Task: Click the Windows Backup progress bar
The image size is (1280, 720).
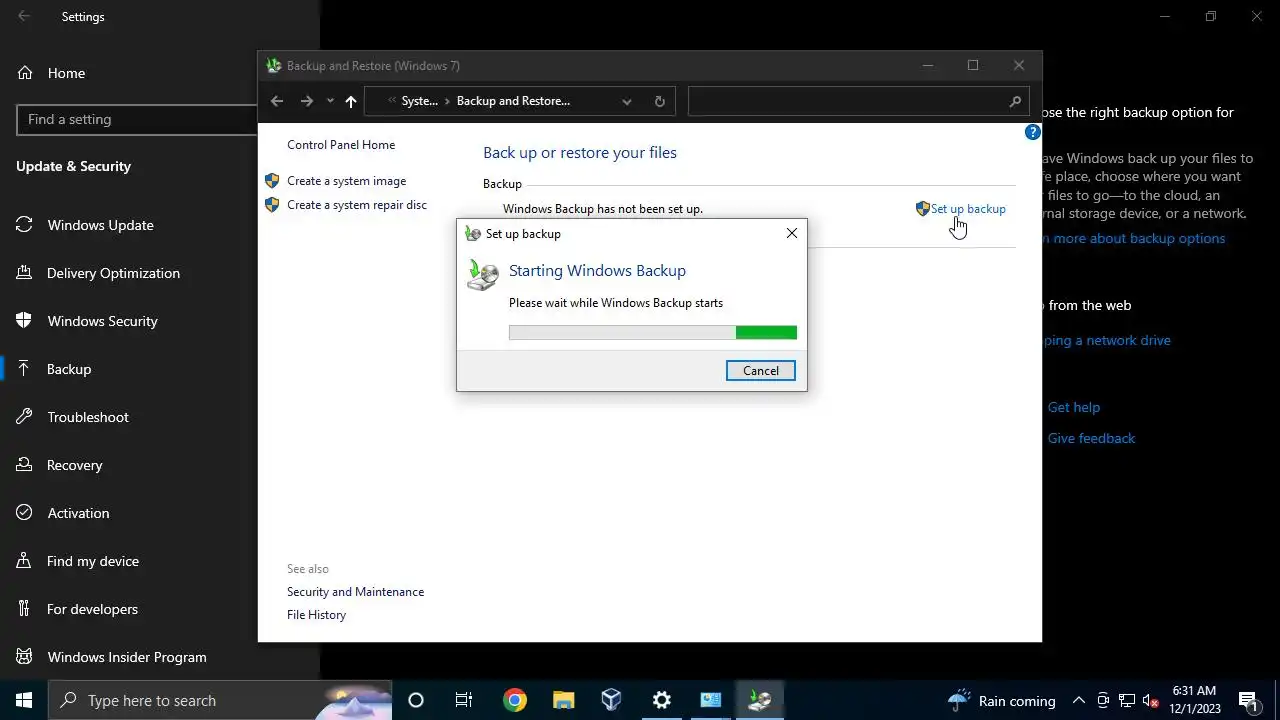Action: (x=653, y=332)
